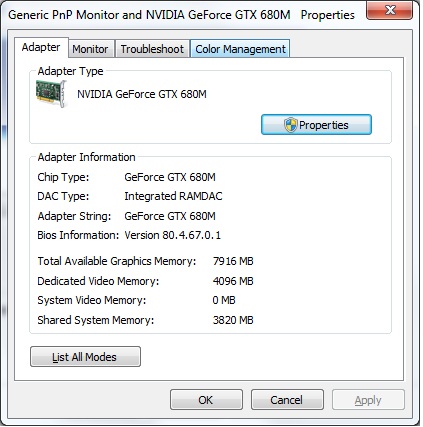Select the Adapter tab
This screenshot has width=423, height=427.
(41, 47)
